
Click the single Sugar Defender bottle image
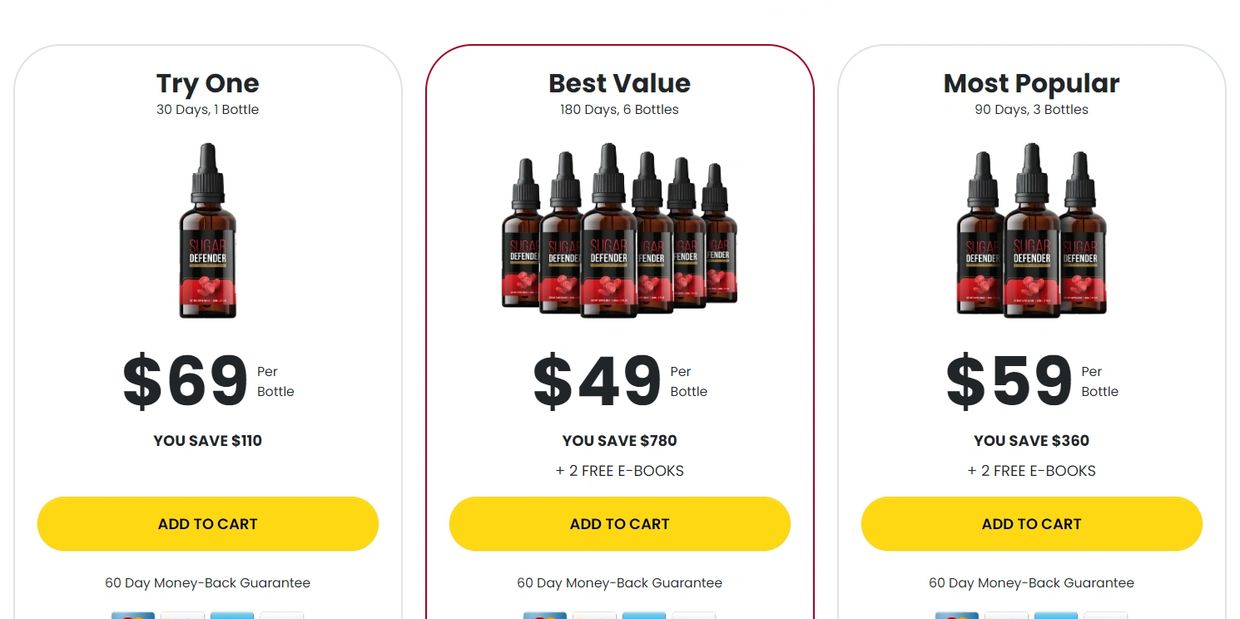pyautogui.click(x=208, y=231)
